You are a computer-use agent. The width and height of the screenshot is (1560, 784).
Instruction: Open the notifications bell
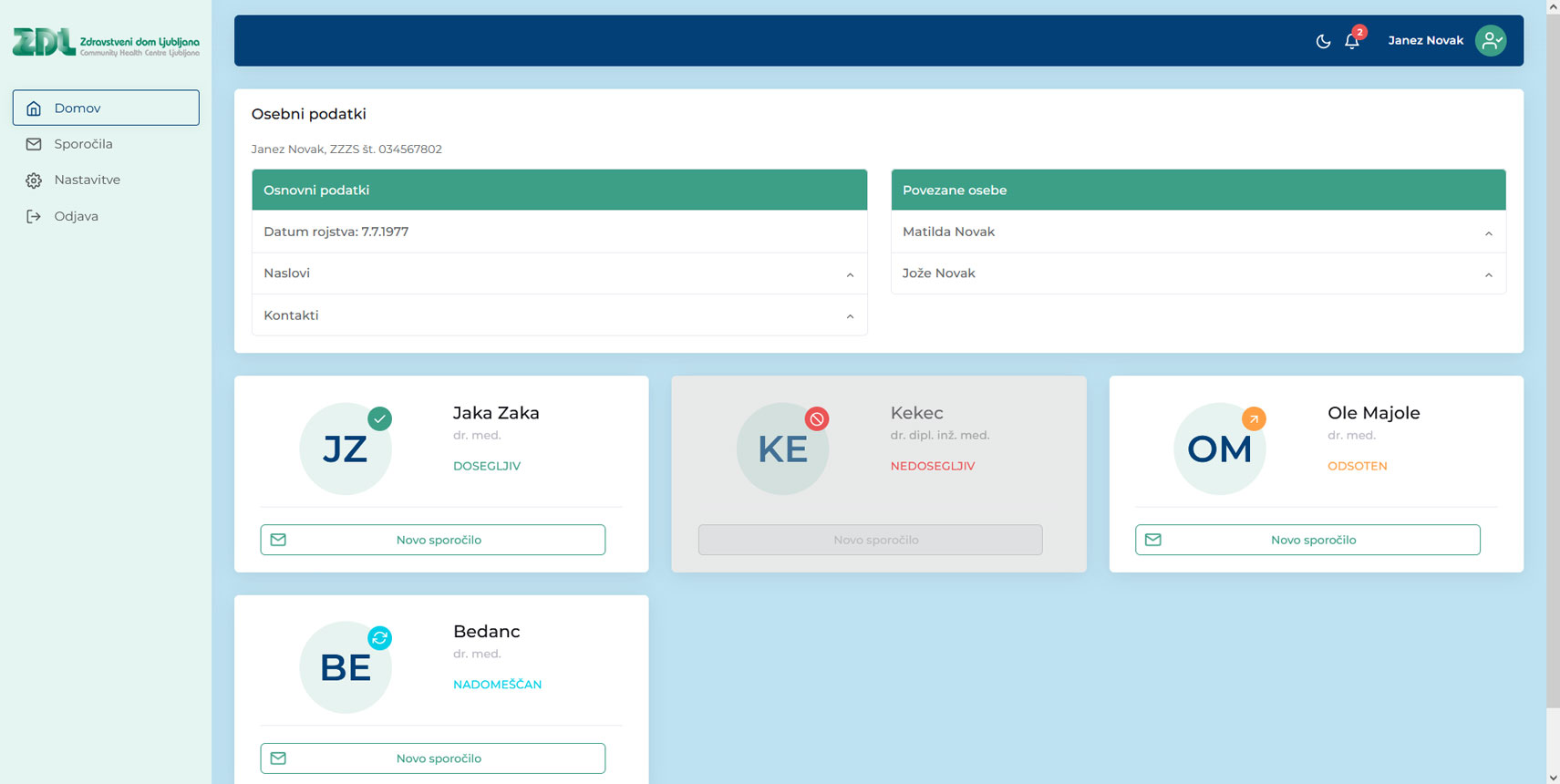coord(1352,41)
